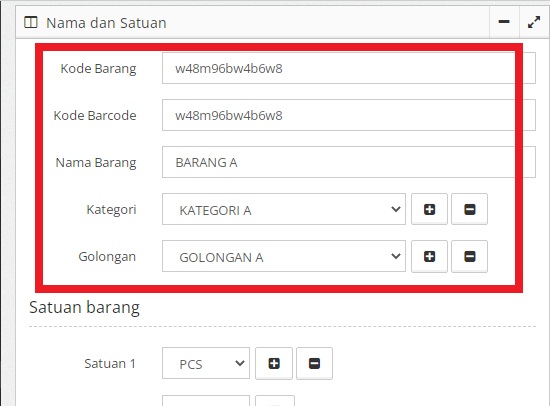
Task: Remove the Golongan using its minus icon
Action: 469,257
